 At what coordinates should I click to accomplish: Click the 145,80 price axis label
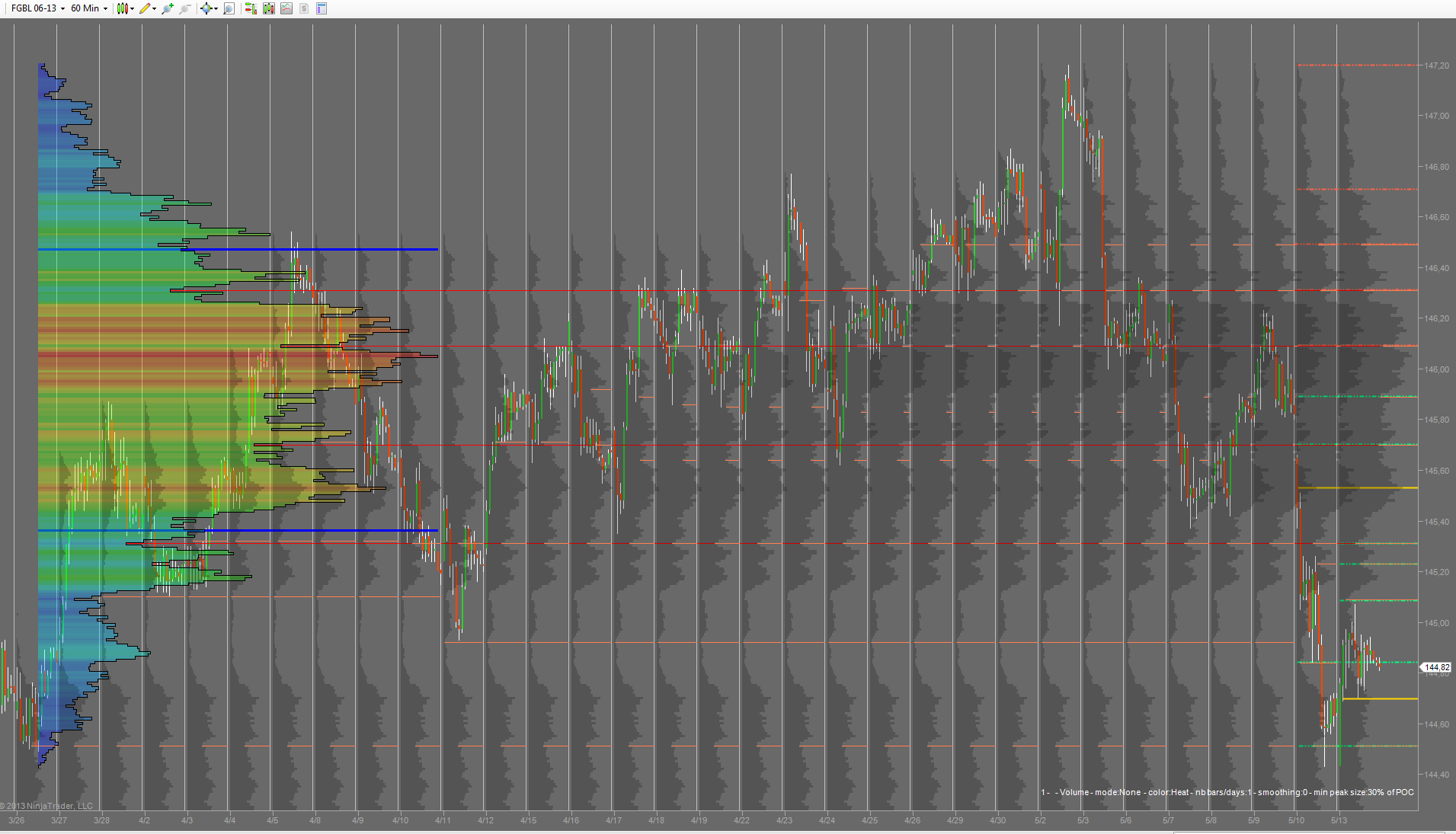(x=1437, y=420)
